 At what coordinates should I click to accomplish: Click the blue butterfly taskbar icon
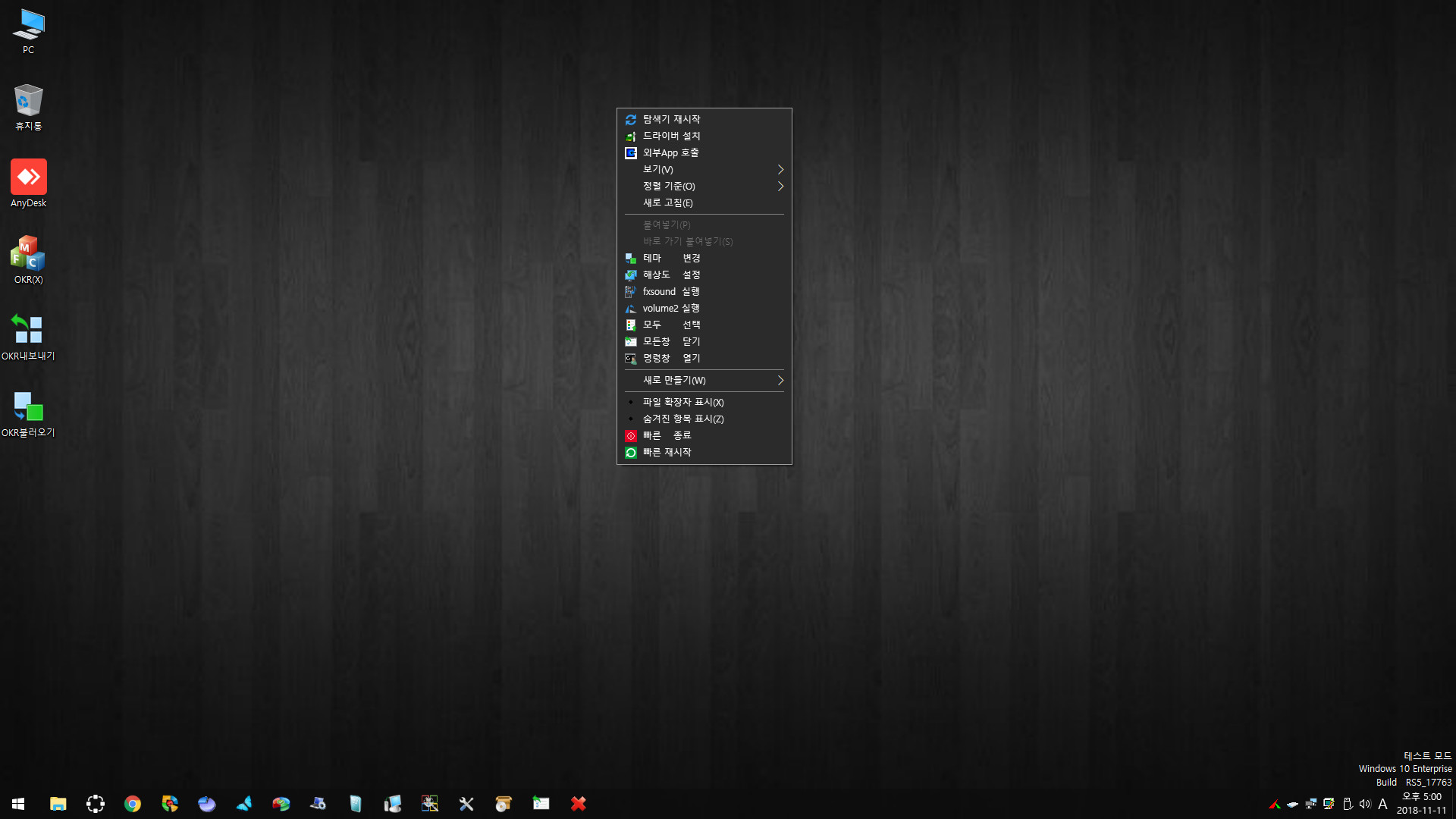click(244, 804)
